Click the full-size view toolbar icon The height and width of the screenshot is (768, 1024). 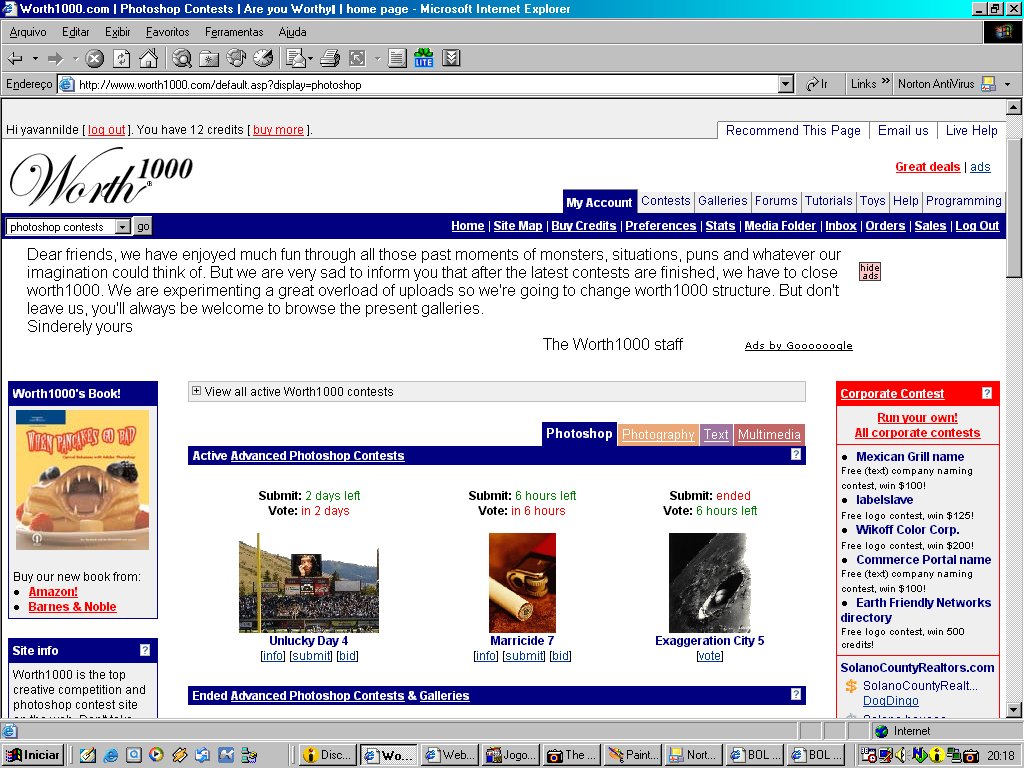(357, 59)
